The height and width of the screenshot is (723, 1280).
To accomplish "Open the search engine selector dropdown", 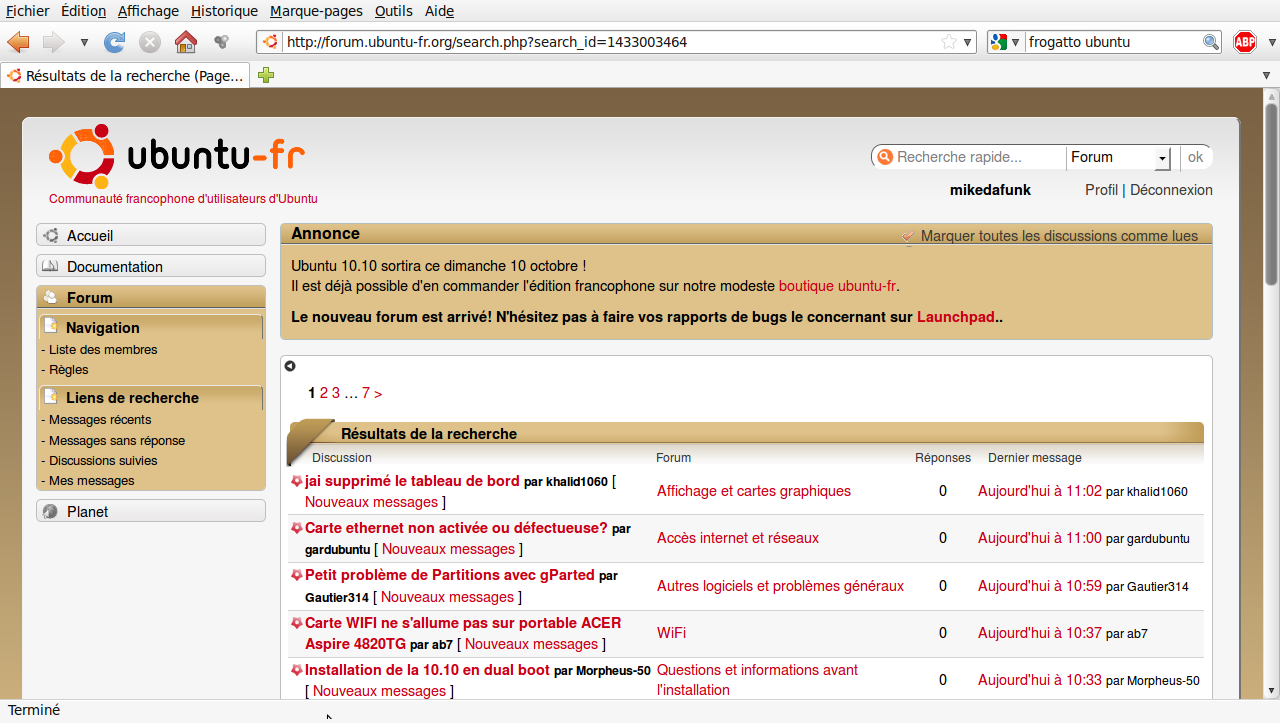I will tap(1005, 42).
